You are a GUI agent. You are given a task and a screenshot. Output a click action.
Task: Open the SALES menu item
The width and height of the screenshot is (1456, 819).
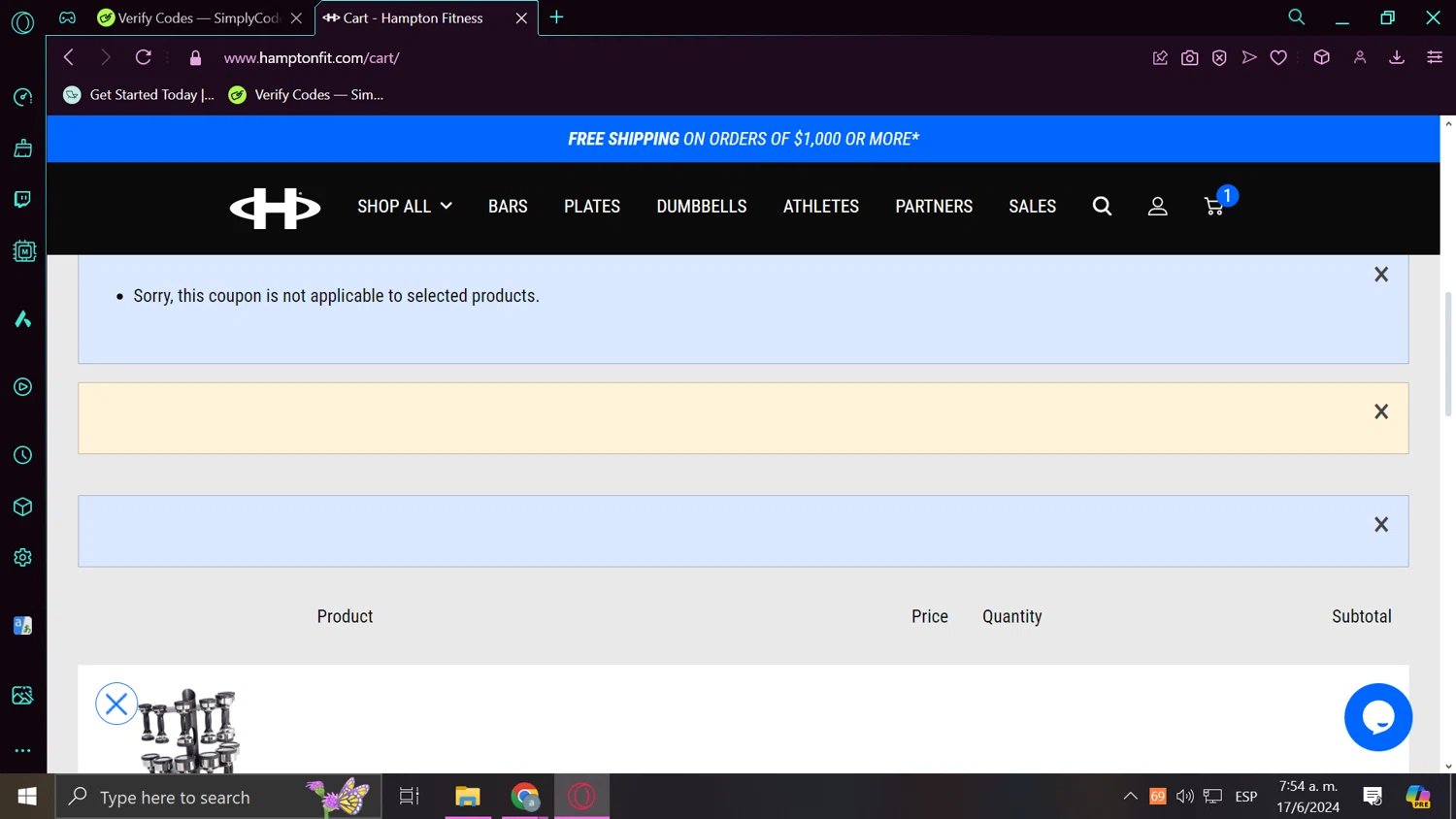click(x=1032, y=206)
